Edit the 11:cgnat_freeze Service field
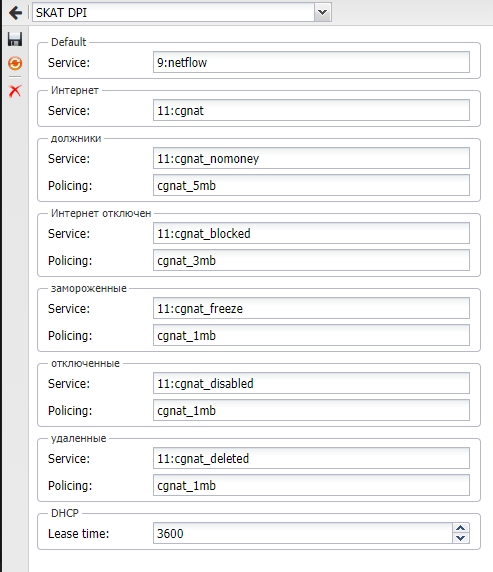This screenshot has height=572, width=493. 311,308
